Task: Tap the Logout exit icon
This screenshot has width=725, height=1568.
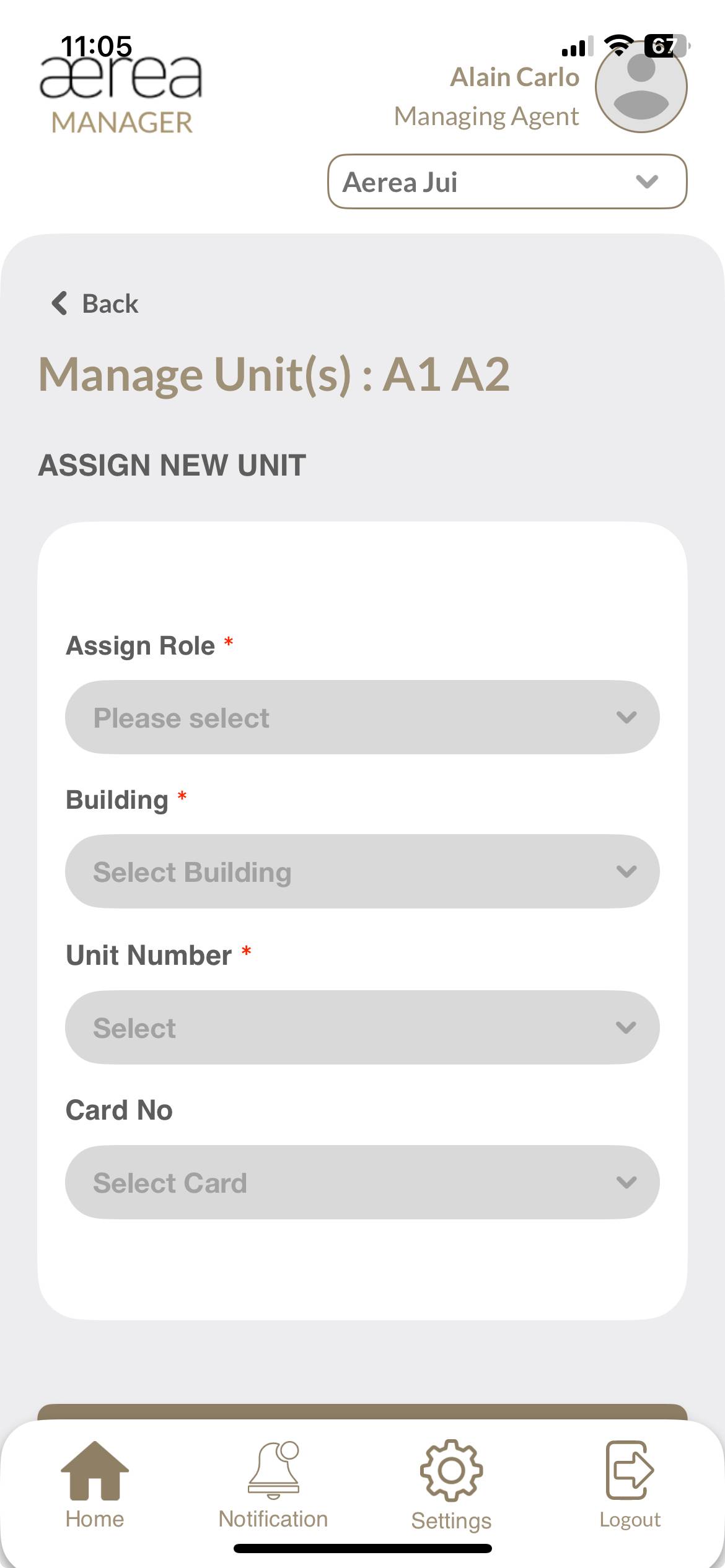Action: click(x=630, y=1470)
